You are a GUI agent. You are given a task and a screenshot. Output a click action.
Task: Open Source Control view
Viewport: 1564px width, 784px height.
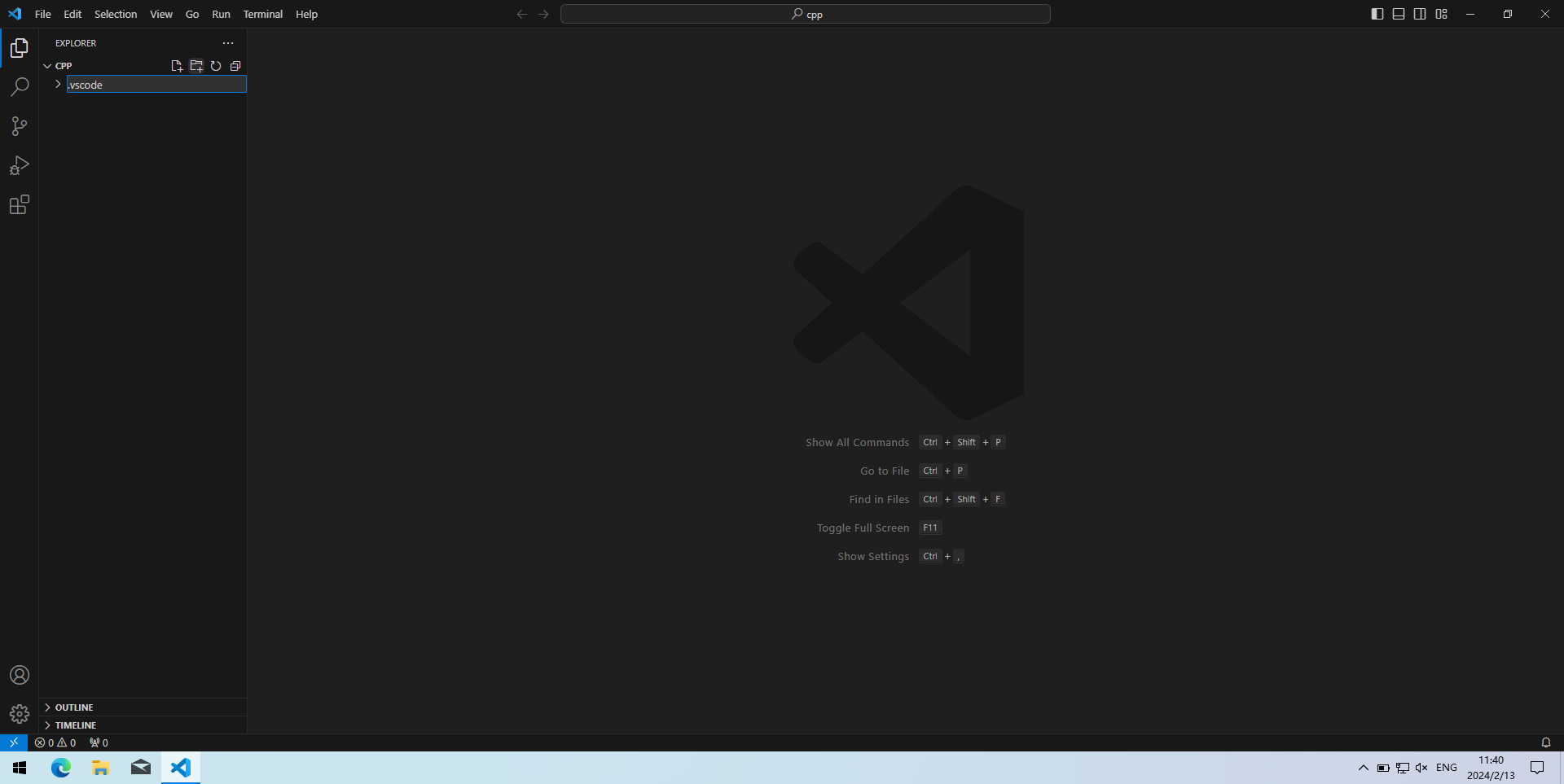click(x=20, y=126)
